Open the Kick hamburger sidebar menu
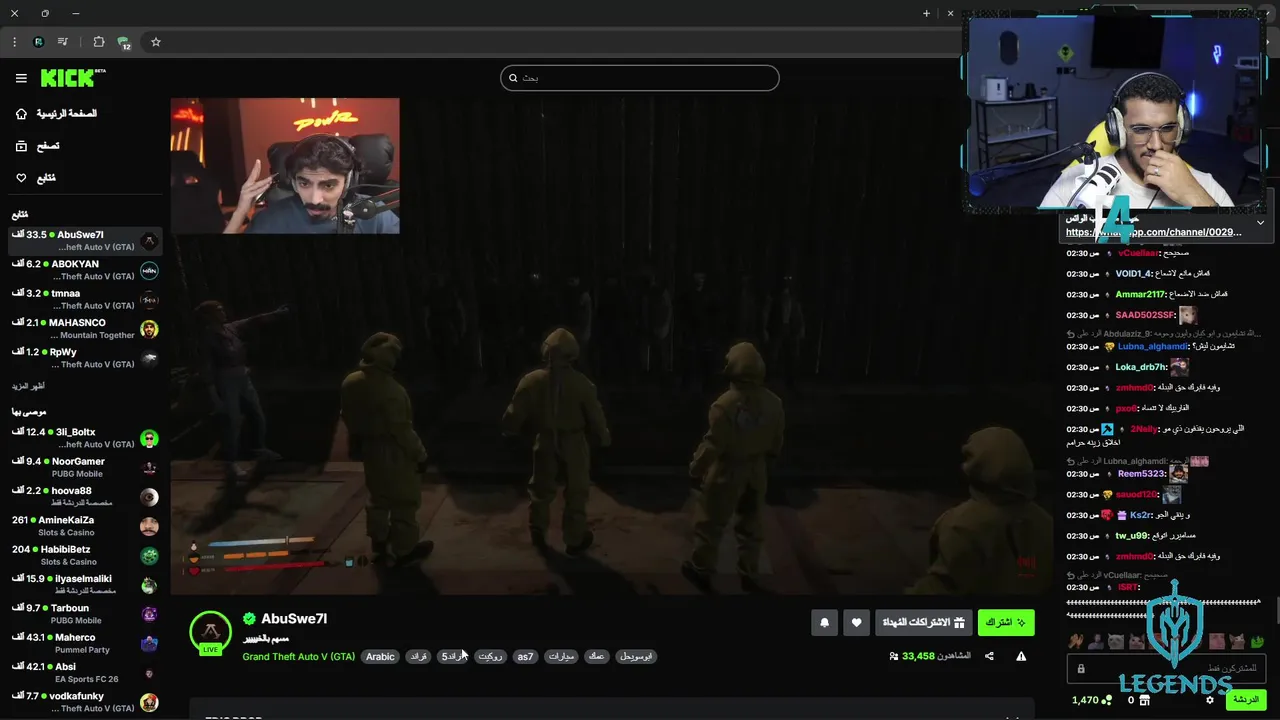Viewport: 1280px width, 720px height. pyautogui.click(x=21, y=78)
